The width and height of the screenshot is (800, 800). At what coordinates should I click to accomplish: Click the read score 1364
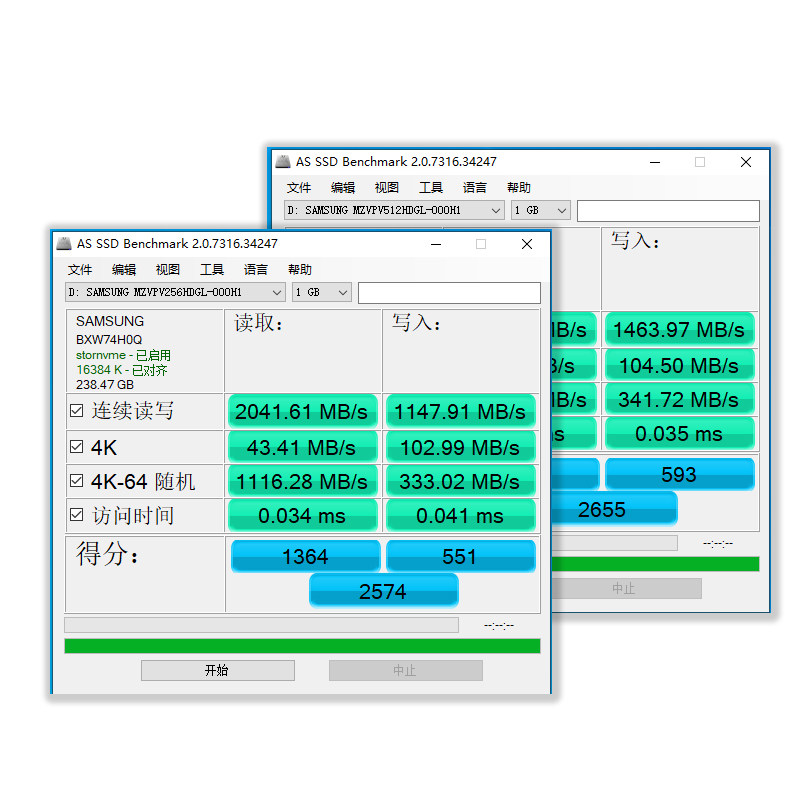(306, 556)
